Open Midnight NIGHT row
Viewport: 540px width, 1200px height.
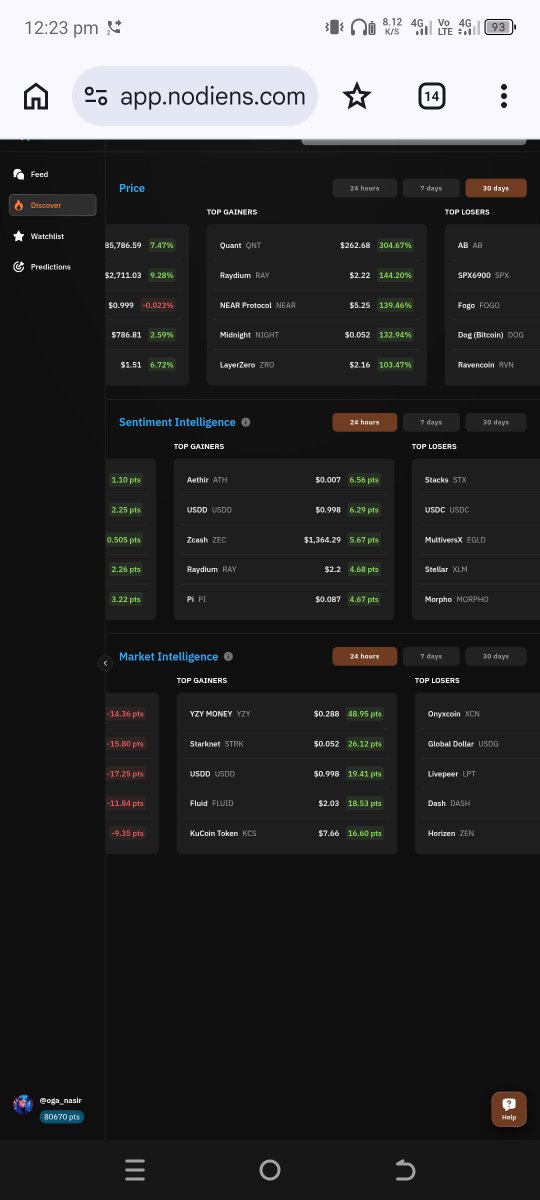coord(316,335)
